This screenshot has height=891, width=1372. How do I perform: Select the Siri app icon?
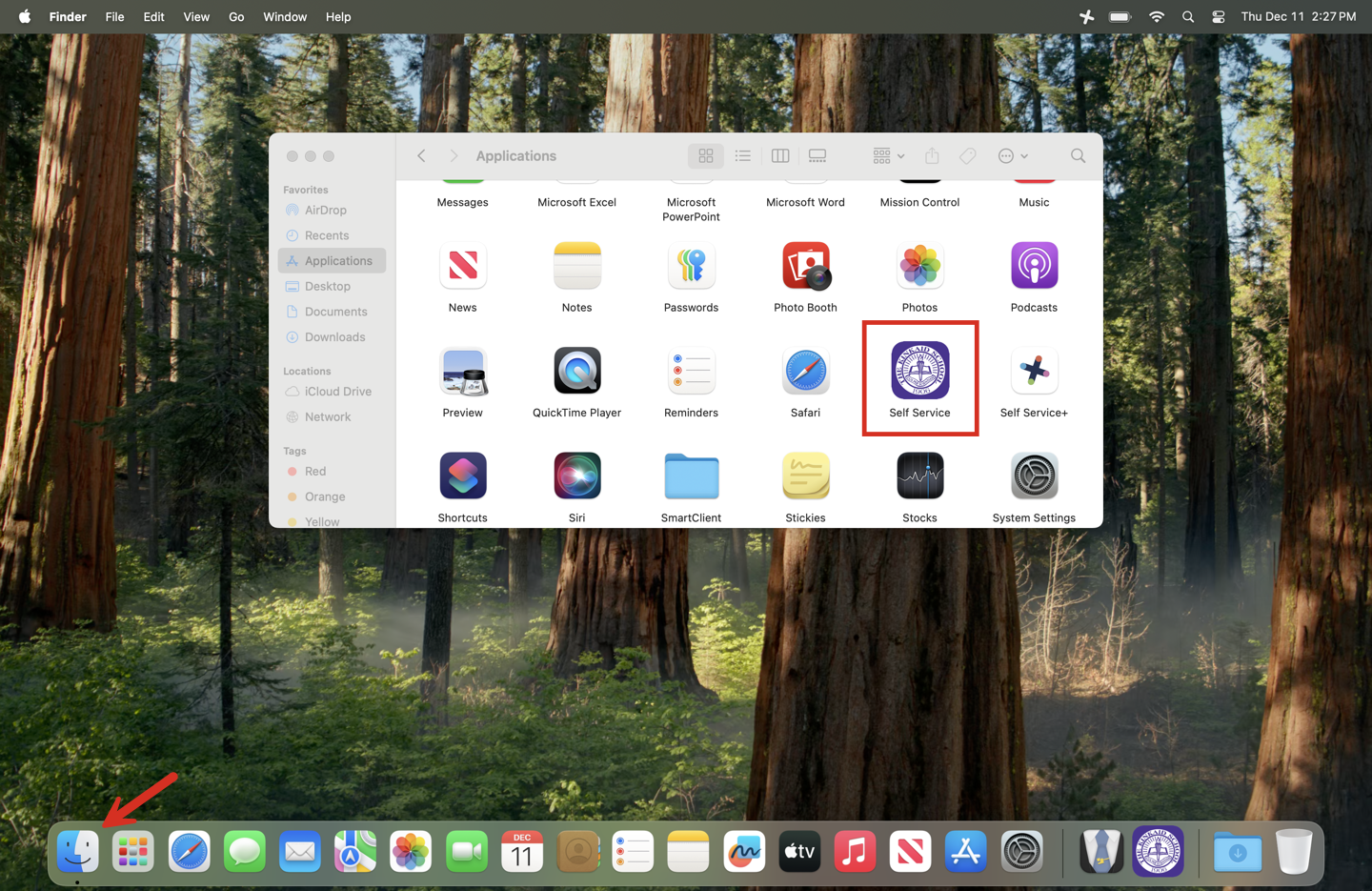point(577,476)
